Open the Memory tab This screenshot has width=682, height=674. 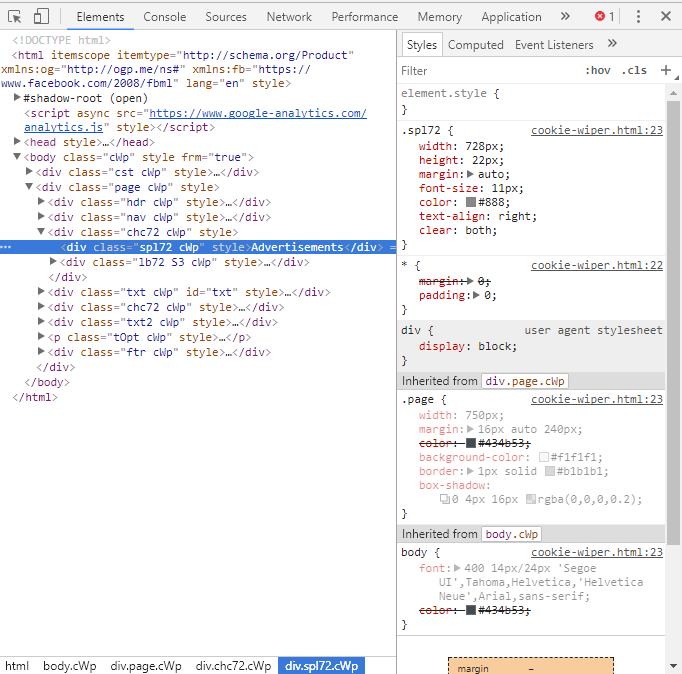[x=440, y=17]
